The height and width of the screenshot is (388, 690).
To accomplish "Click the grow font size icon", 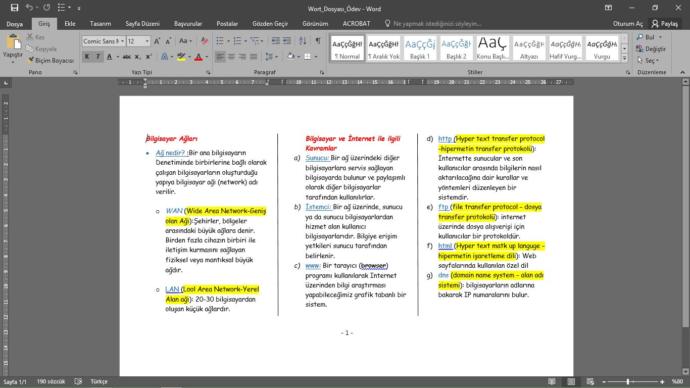I will [157, 41].
